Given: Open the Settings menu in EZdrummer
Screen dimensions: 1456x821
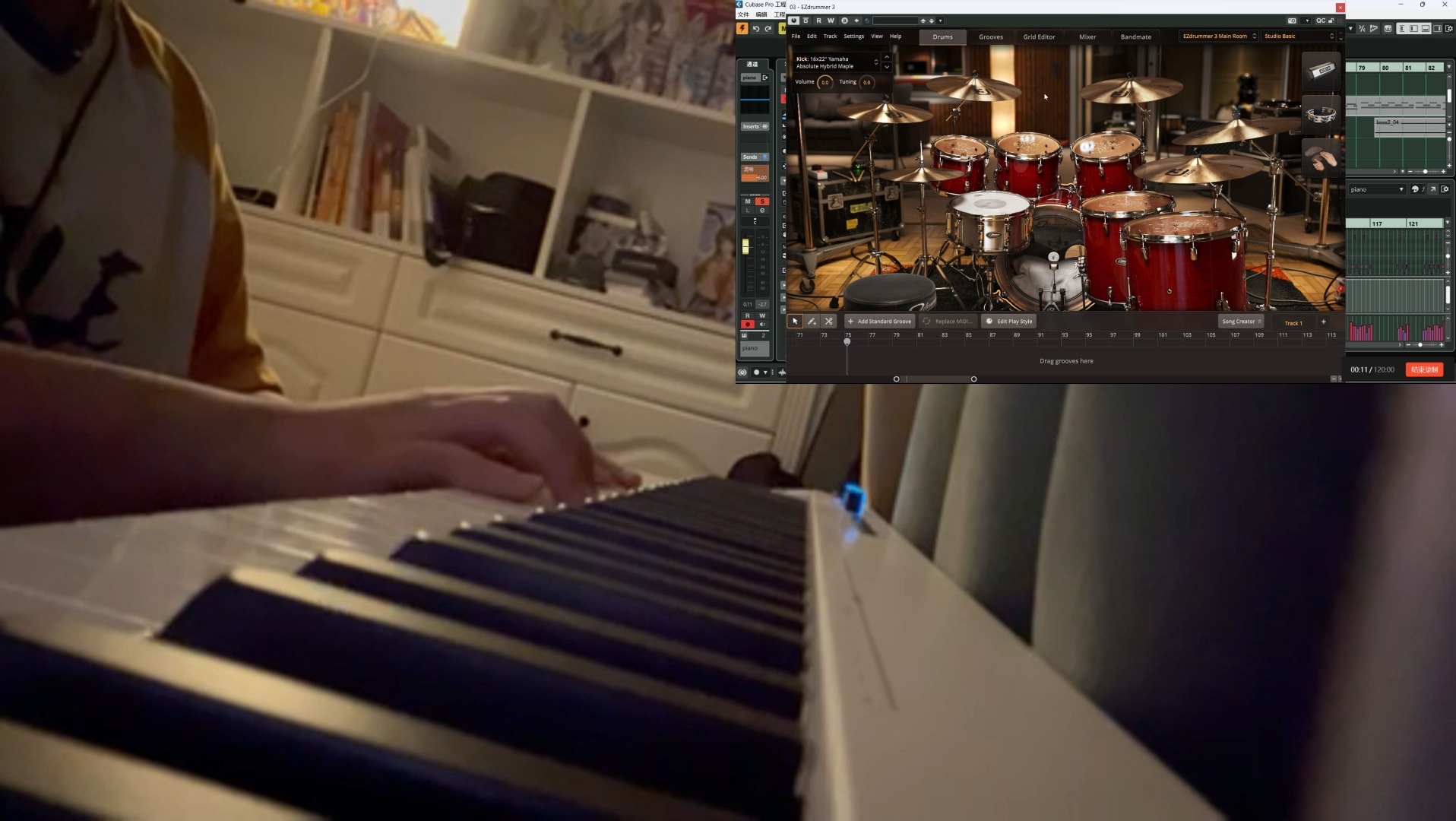Looking at the screenshot, I should tap(853, 36).
